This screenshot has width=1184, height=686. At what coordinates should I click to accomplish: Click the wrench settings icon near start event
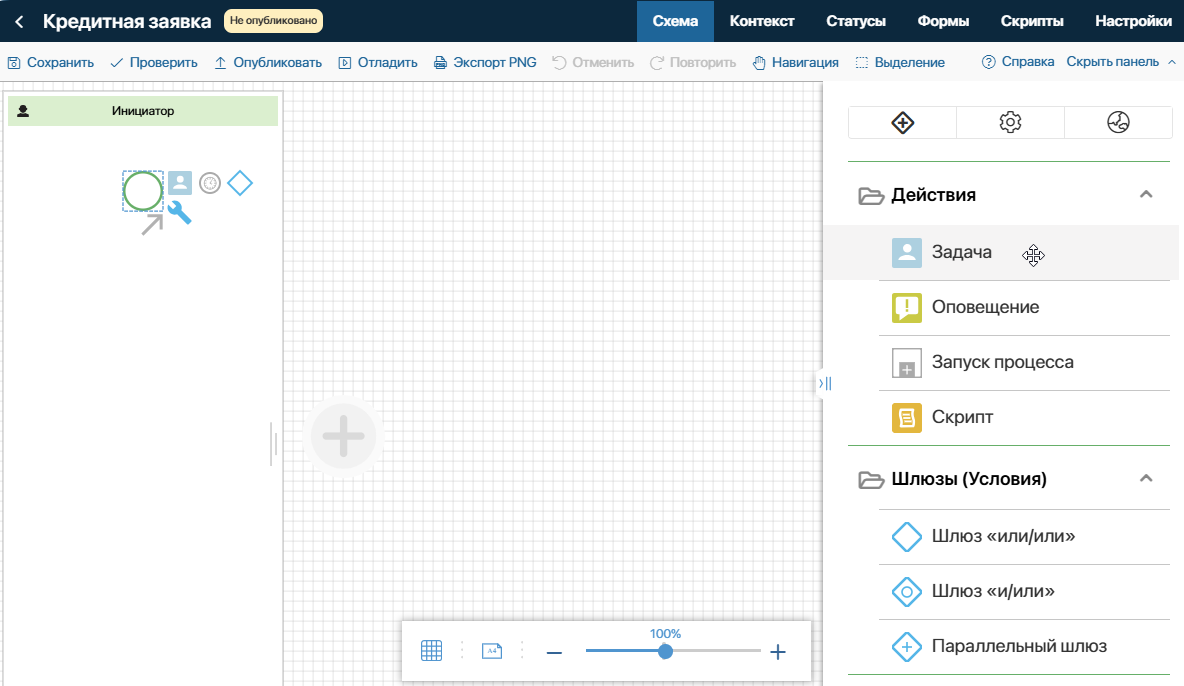pyautogui.click(x=179, y=212)
